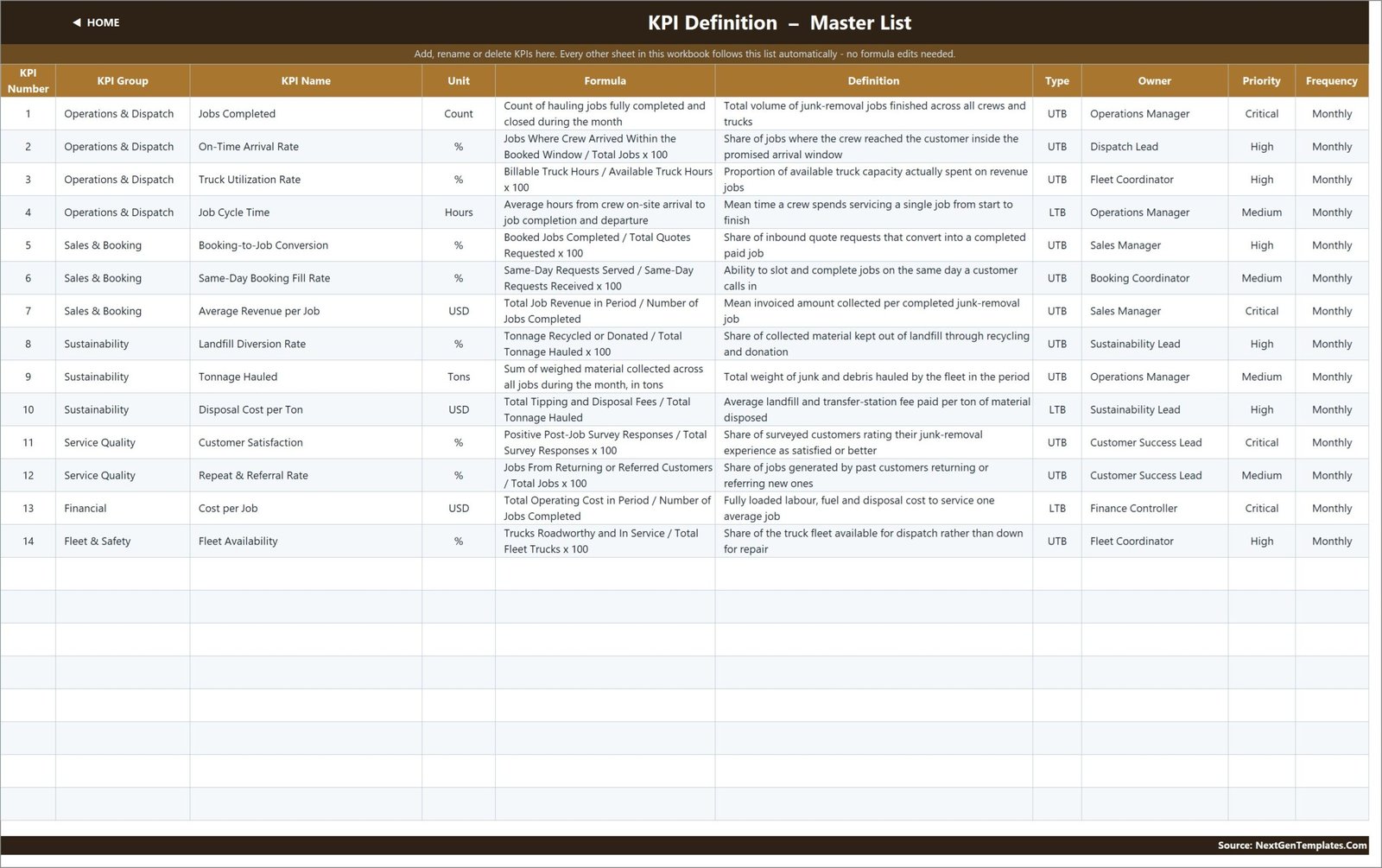Select the Same-Day Booking Fill Rate cell
The height and width of the screenshot is (868, 1382).
[306, 278]
